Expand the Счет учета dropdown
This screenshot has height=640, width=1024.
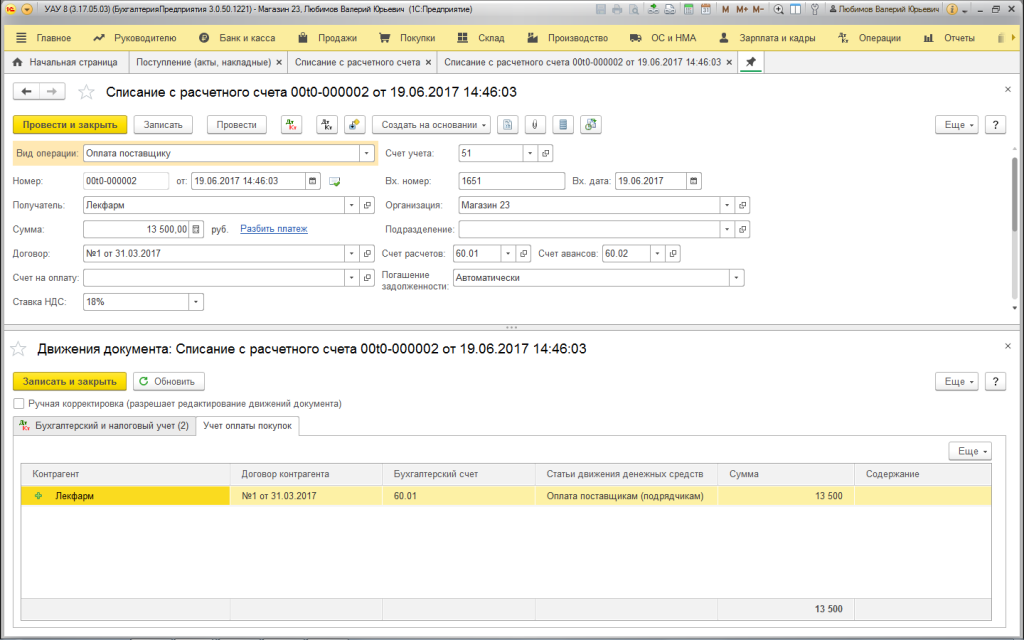530,153
